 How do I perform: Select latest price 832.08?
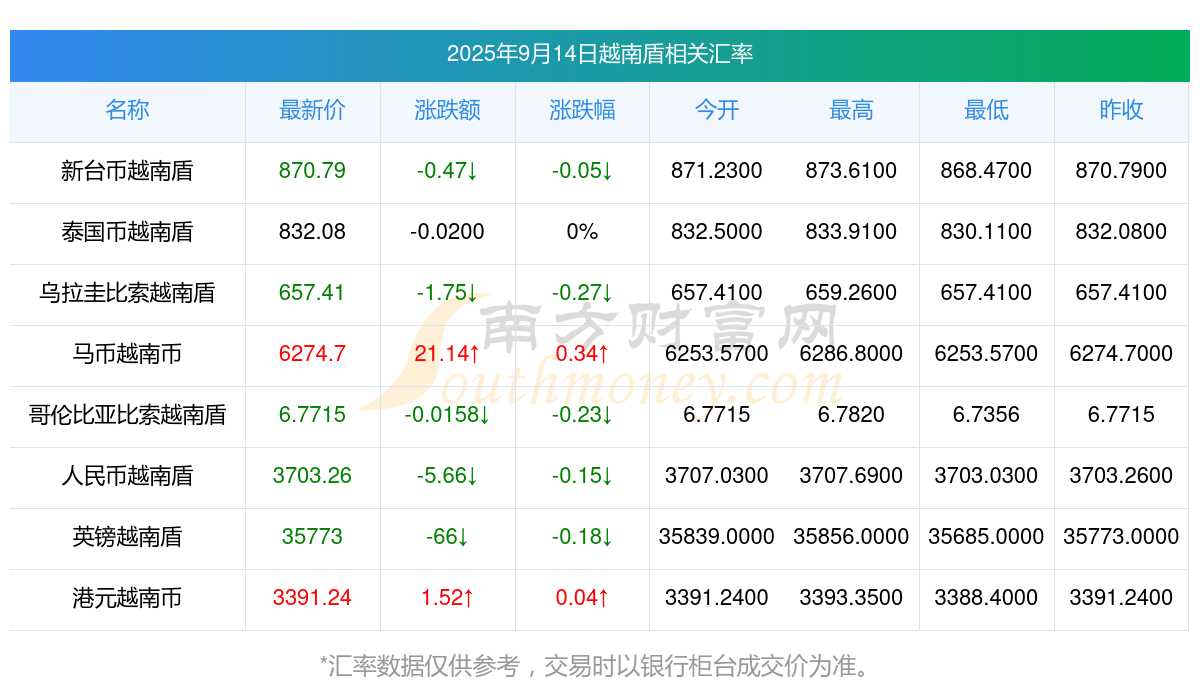point(312,232)
